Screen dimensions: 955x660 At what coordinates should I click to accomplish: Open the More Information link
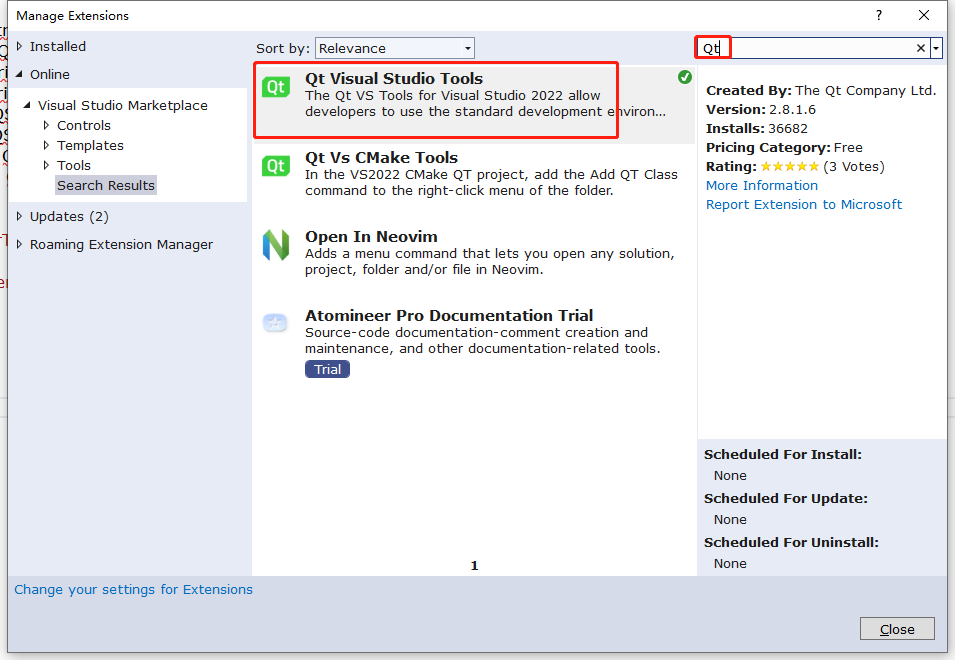(x=762, y=186)
